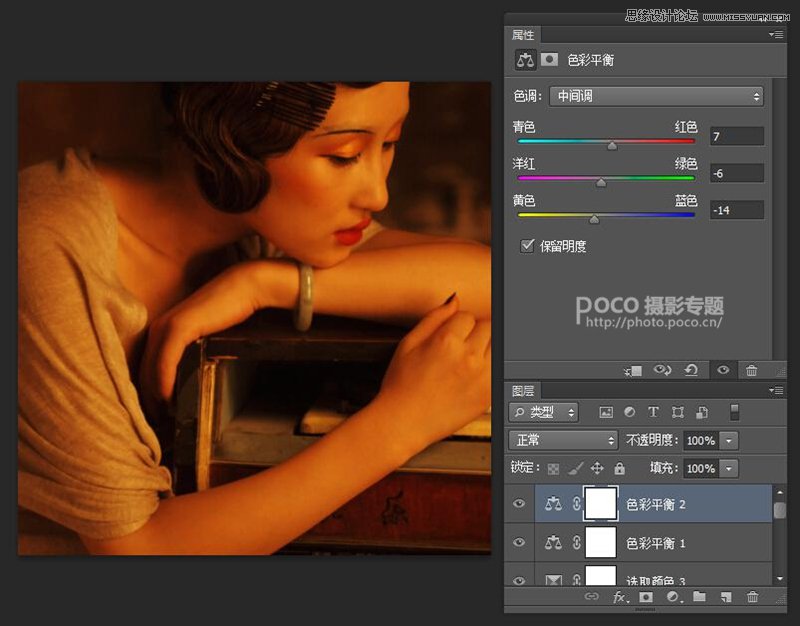Hide the 选取颜色 3 layer

coord(519,581)
